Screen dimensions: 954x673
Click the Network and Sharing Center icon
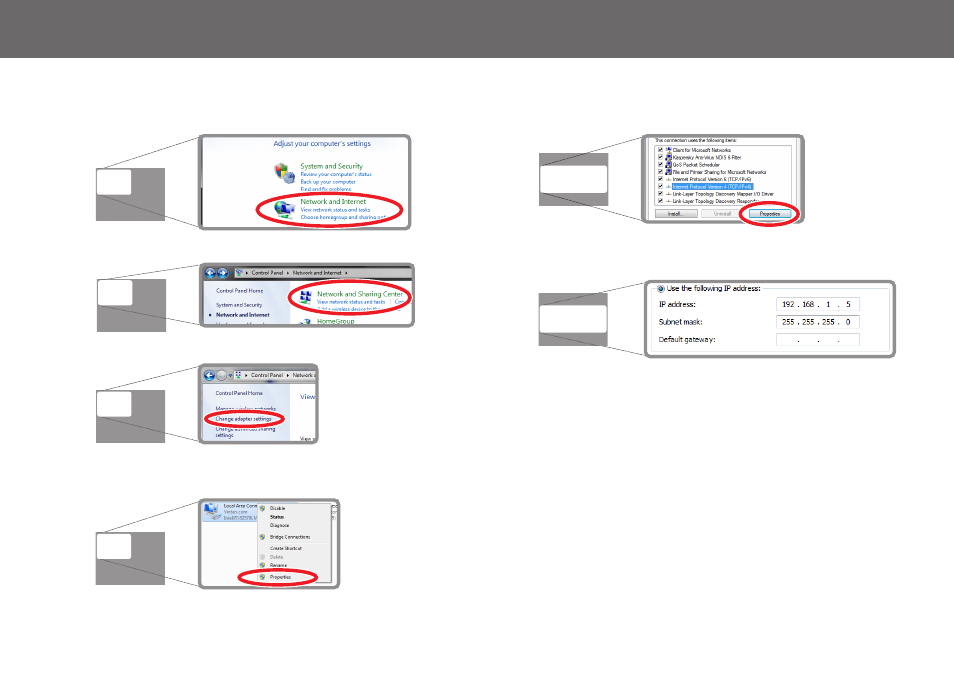305,297
